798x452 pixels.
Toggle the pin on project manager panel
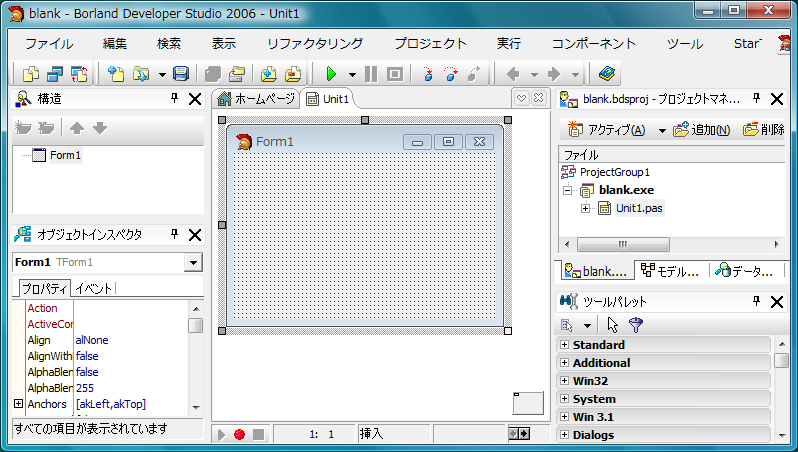pyautogui.click(x=756, y=98)
